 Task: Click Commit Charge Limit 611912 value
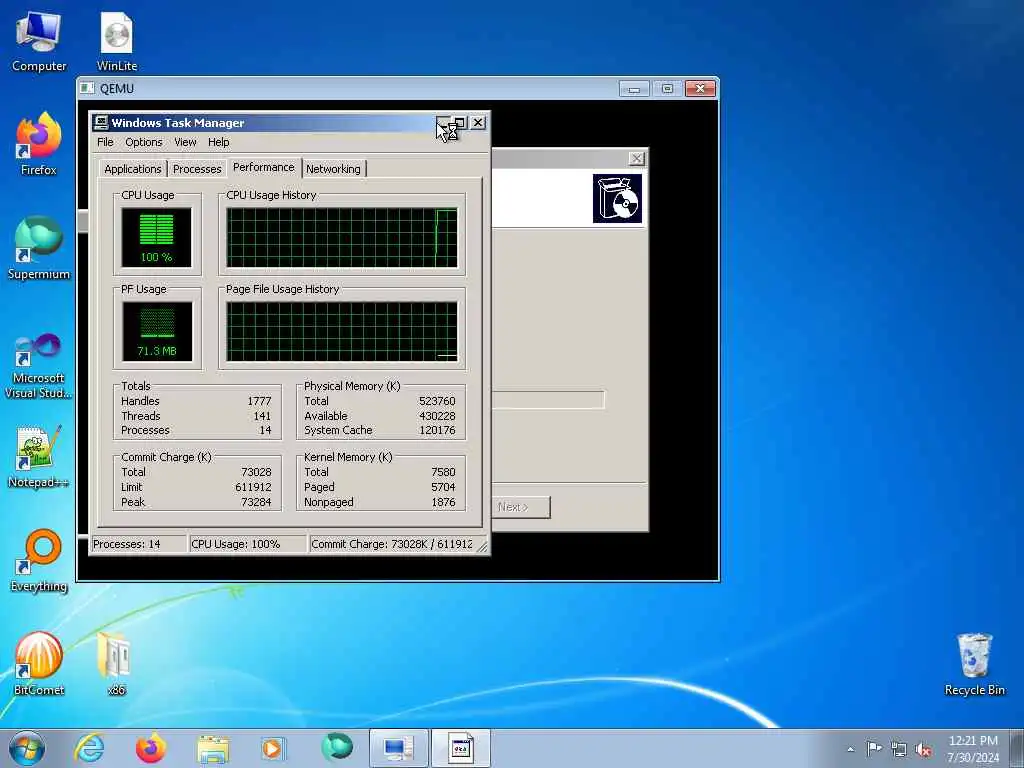coord(253,487)
